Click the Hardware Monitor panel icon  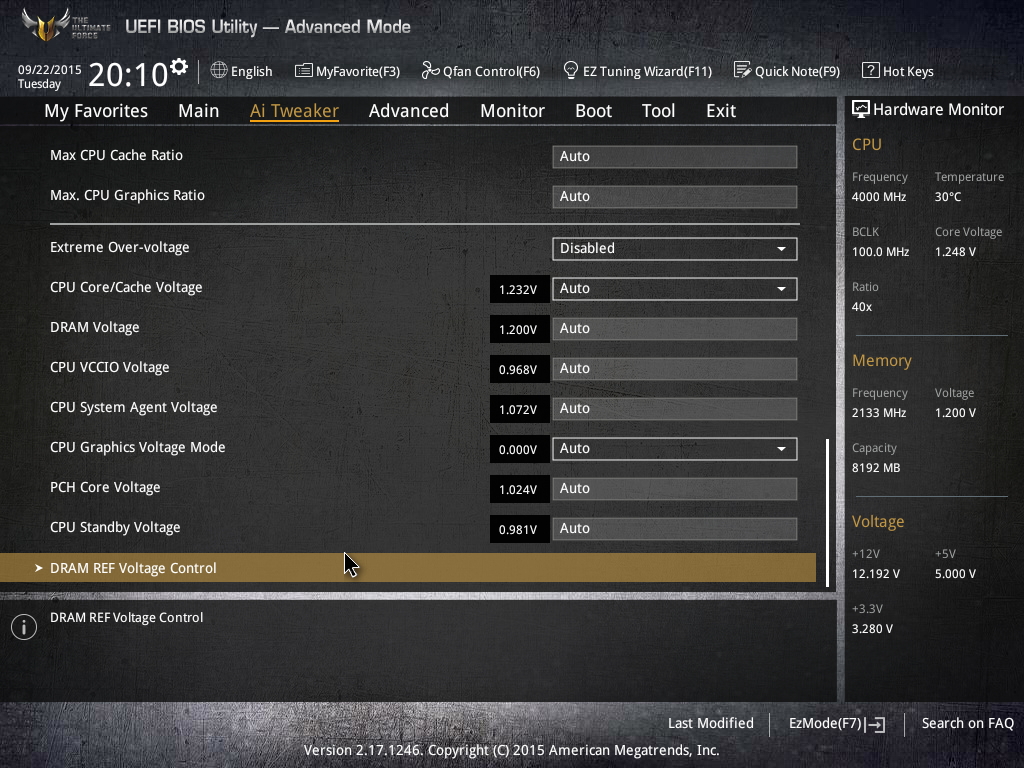(x=860, y=108)
